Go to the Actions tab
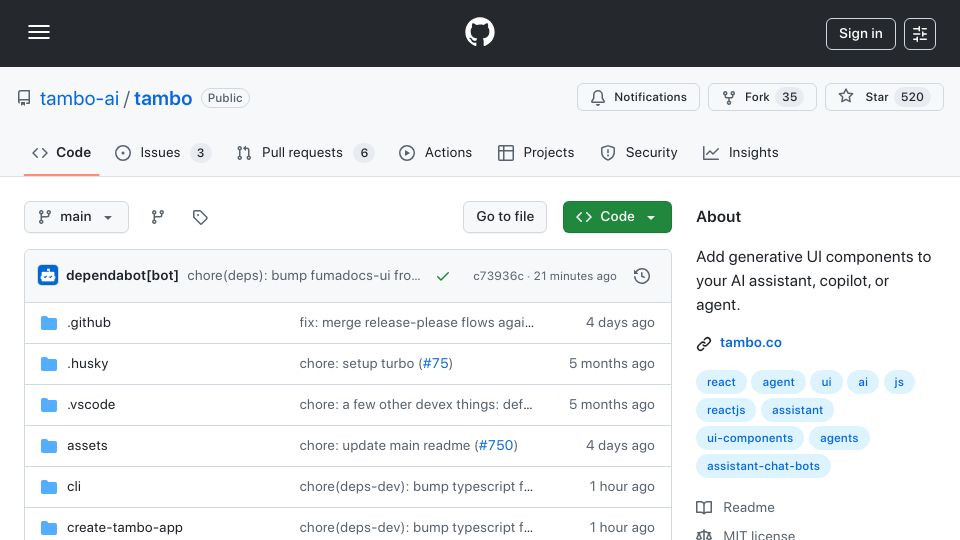 (x=435, y=152)
